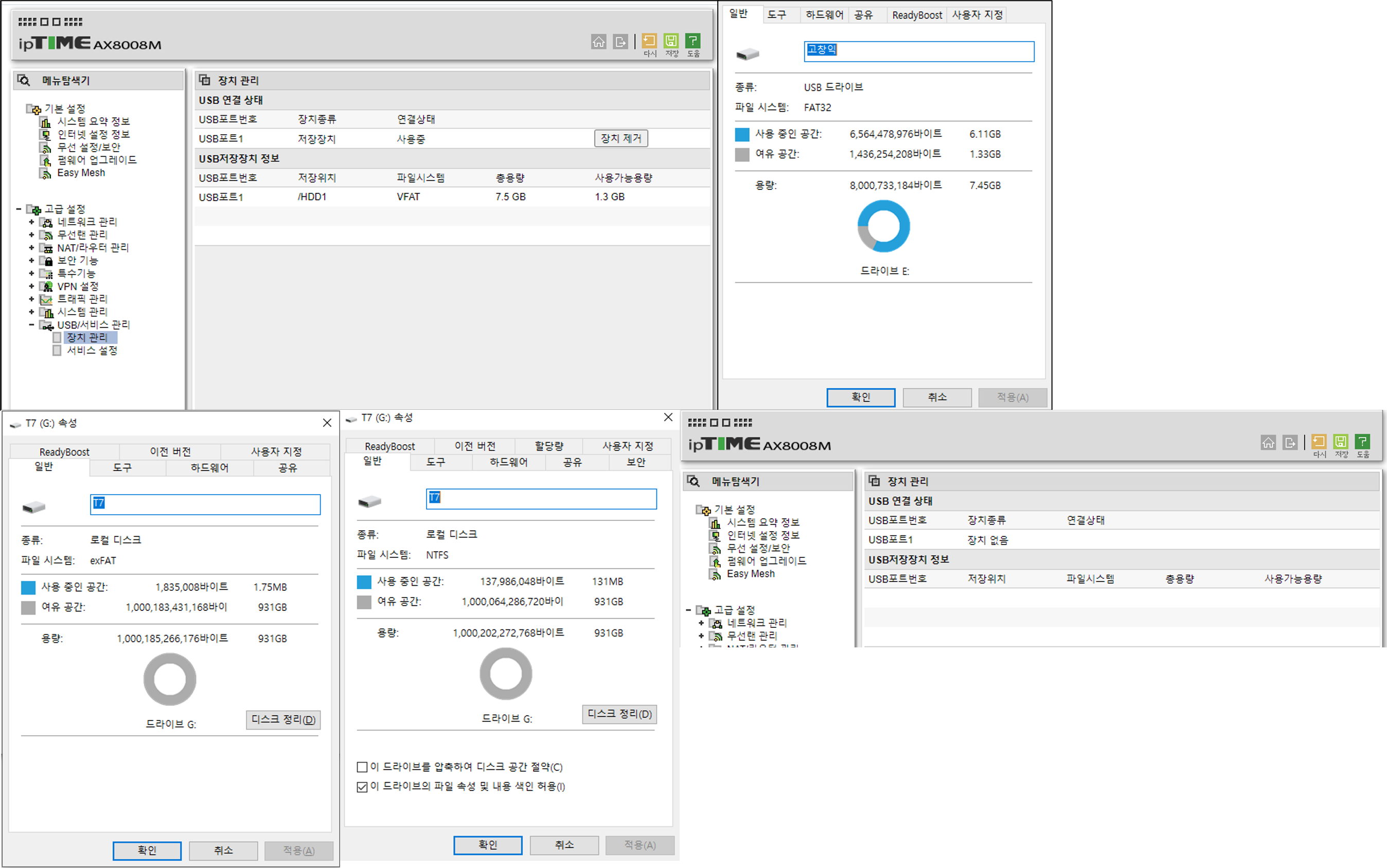Click 취소 in 고창익 properties dialog
Viewport: 1387px width, 868px height.
pos(937,397)
